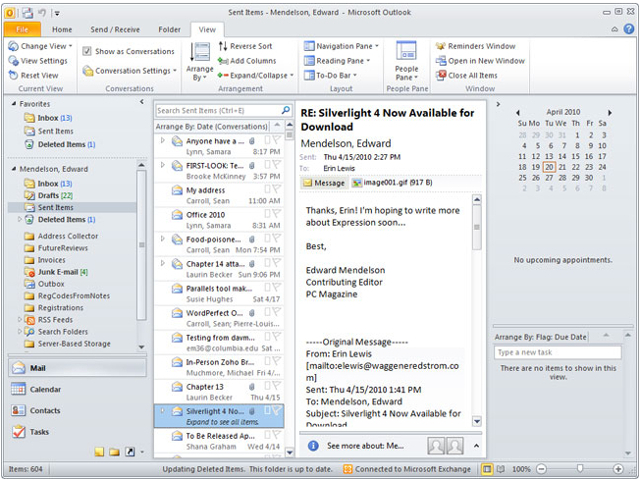Flag the 'Office 2010' message

point(277,213)
